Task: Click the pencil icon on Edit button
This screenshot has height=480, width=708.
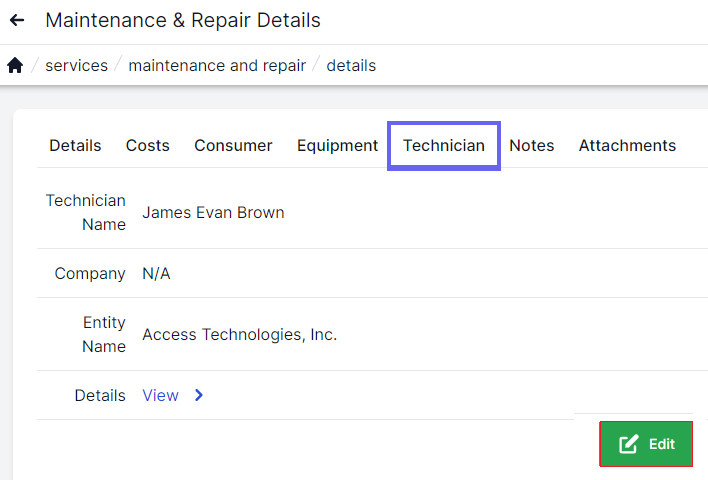Action: pos(629,444)
